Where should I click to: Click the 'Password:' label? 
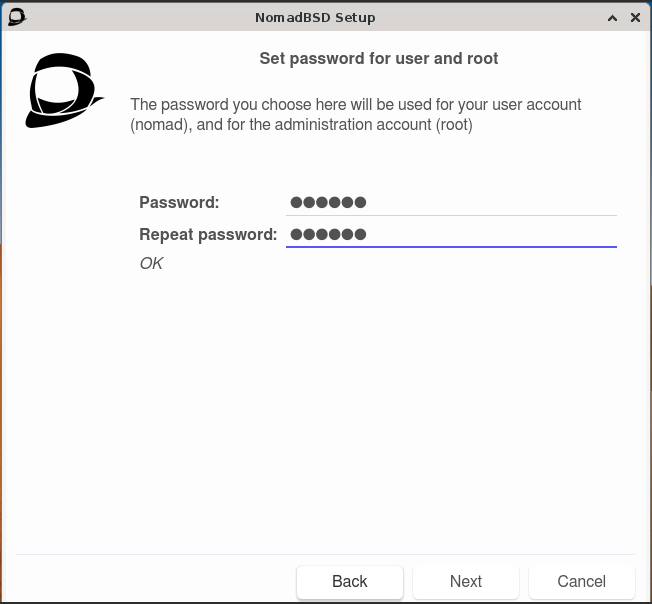click(x=179, y=202)
